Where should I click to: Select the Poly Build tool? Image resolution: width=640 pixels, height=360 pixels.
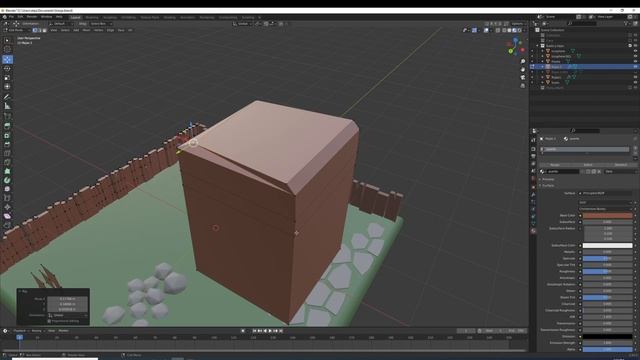tap(7, 171)
